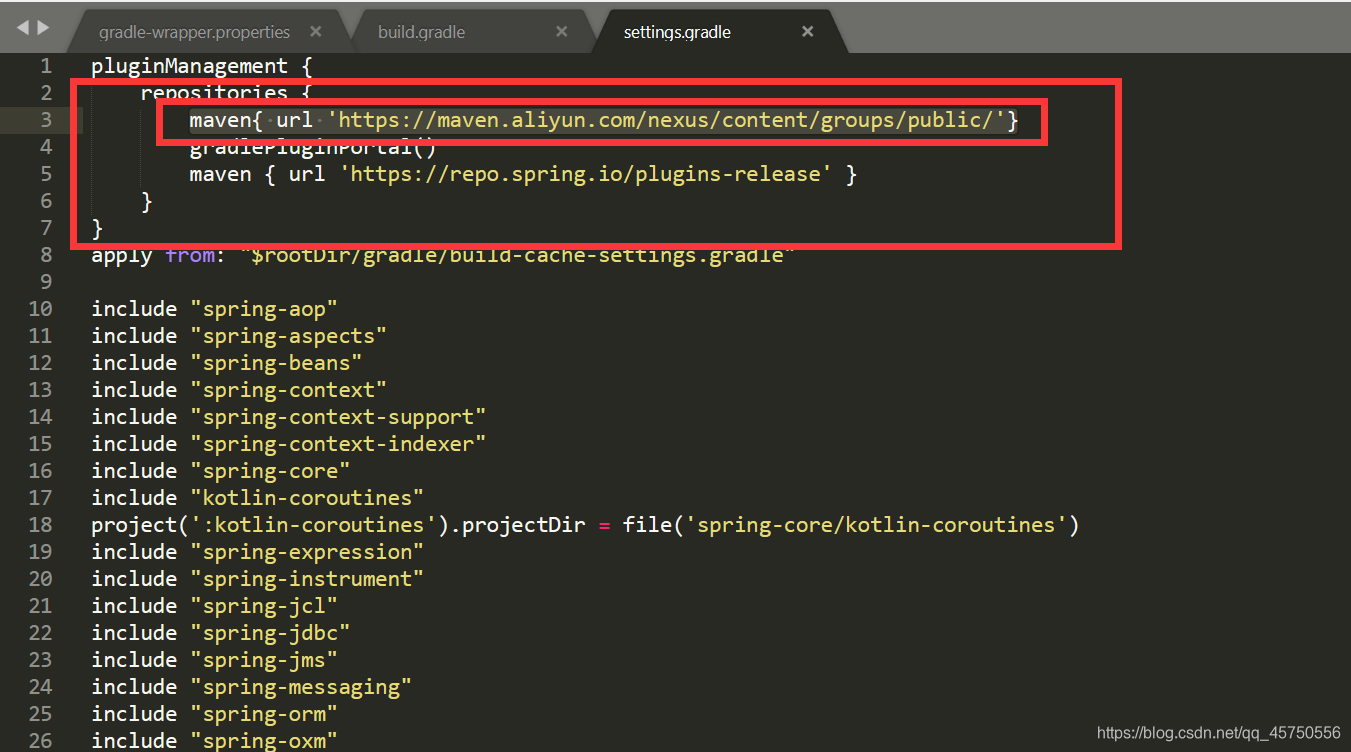Close the settings.gradle tab
Viewport: 1351px width, 752px height.
(808, 32)
